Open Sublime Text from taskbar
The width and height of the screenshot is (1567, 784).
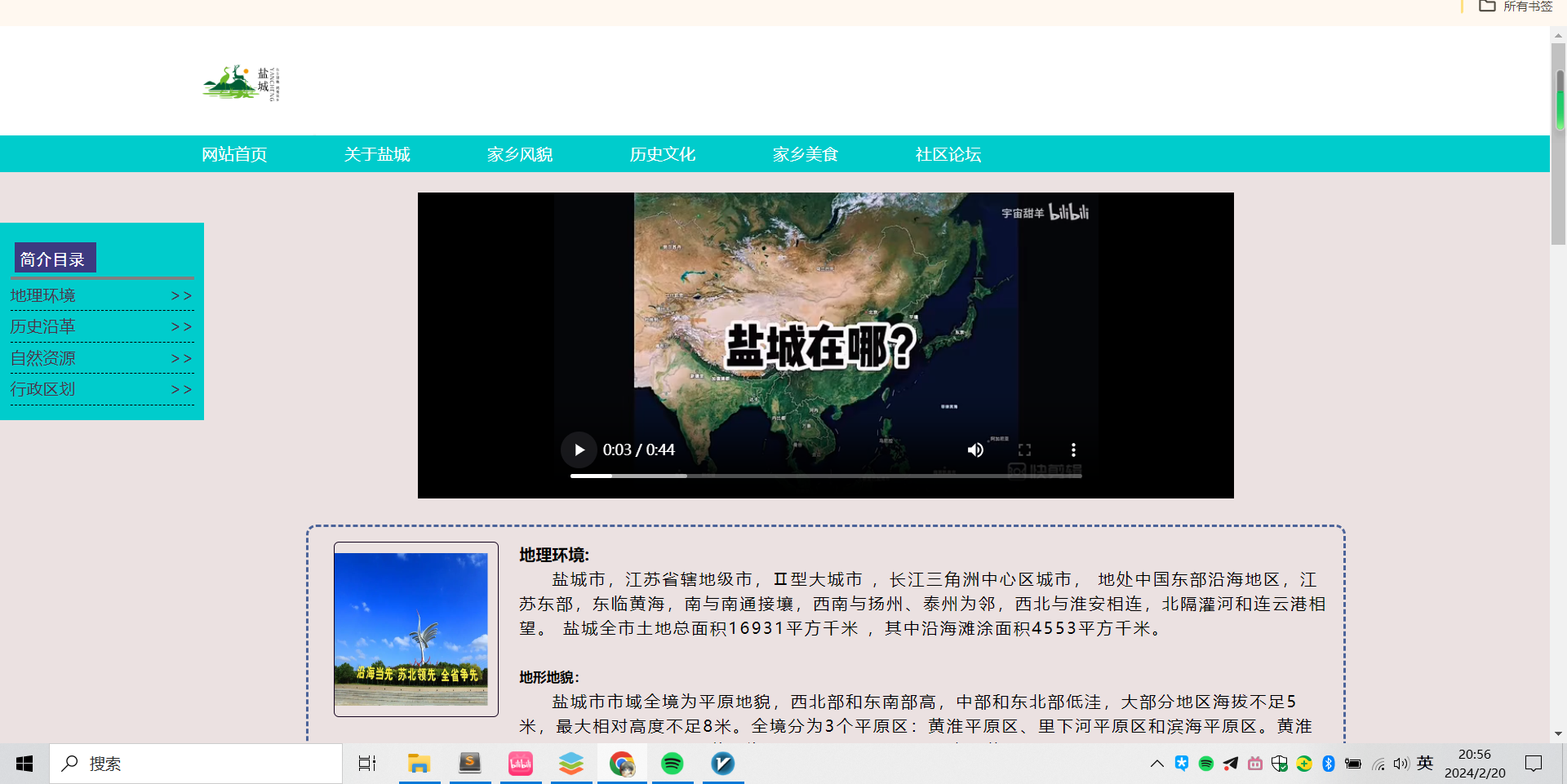pyautogui.click(x=470, y=764)
